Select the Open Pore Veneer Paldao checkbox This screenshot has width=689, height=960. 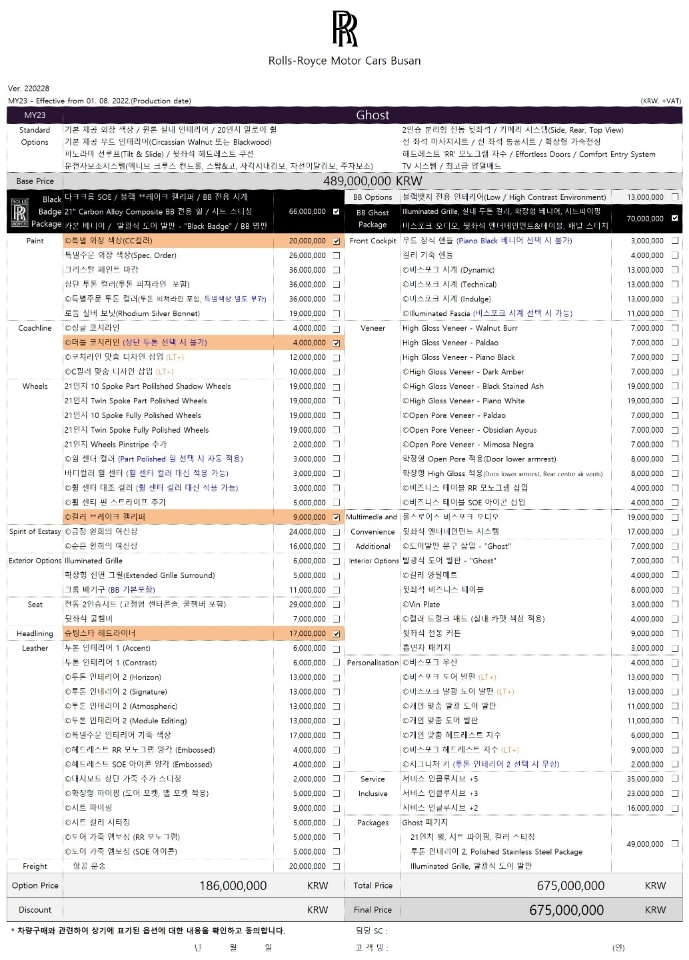[x=675, y=415]
